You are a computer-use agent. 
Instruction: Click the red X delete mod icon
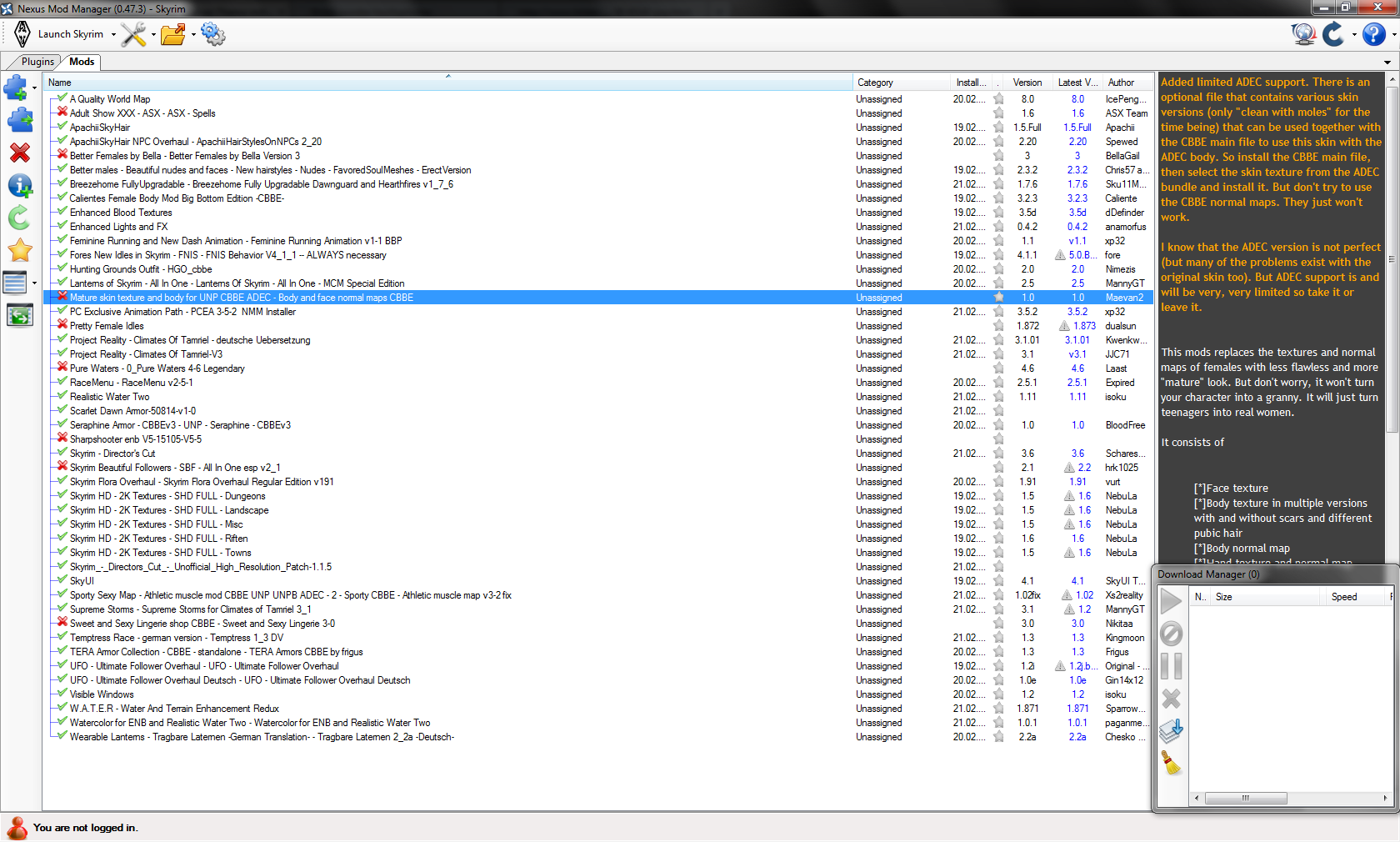(19, 153)
